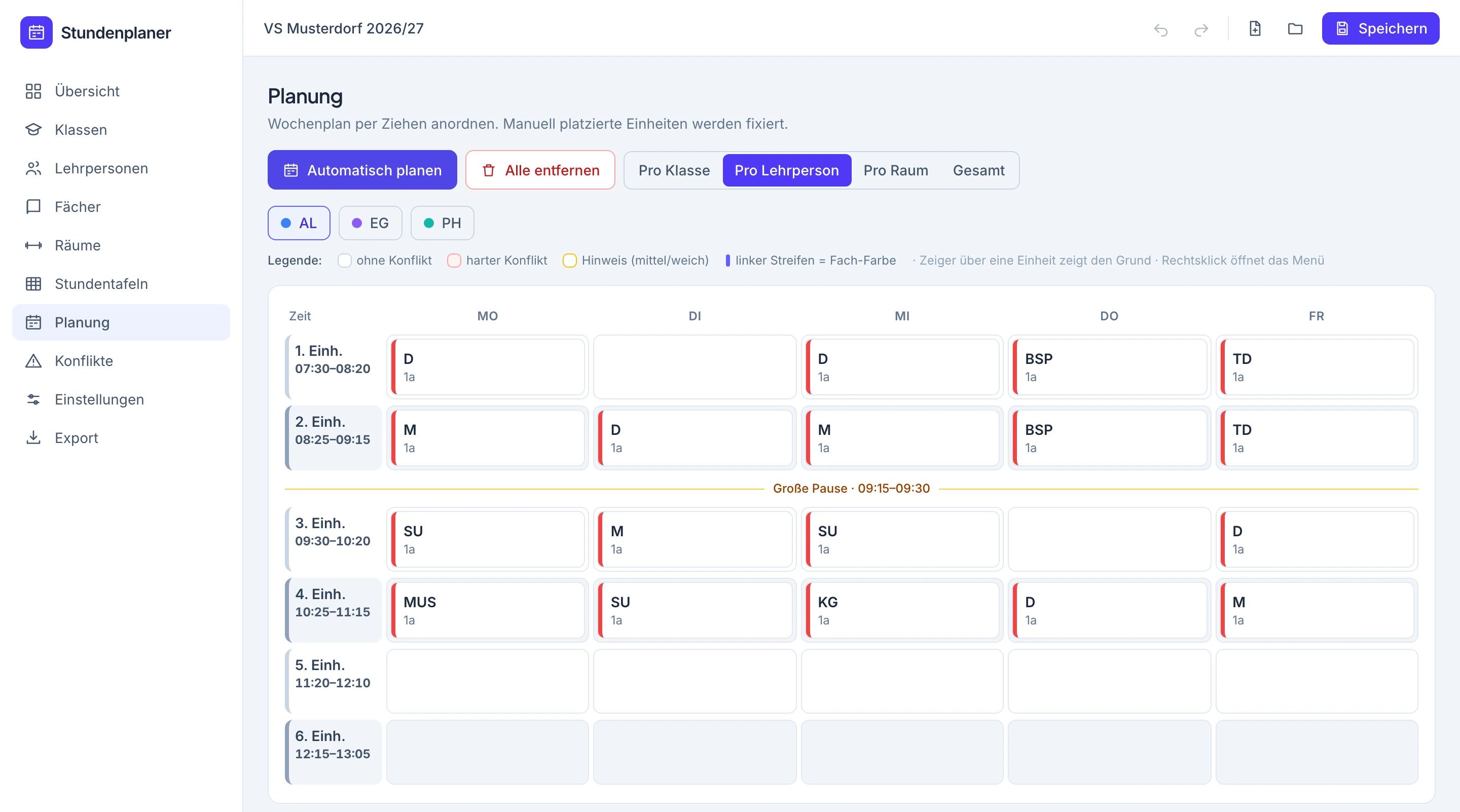The height and width of the screenshot is (812, 1460).
Task: Switch to Pro Klasse view
Action: pyautogui.click(x=674, y=170)
